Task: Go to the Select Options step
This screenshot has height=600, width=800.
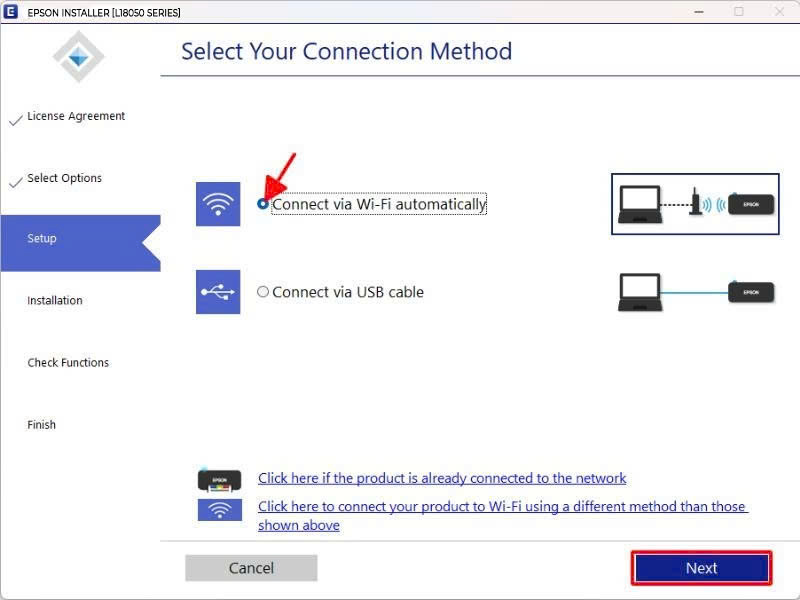Action: pos(64,178)
